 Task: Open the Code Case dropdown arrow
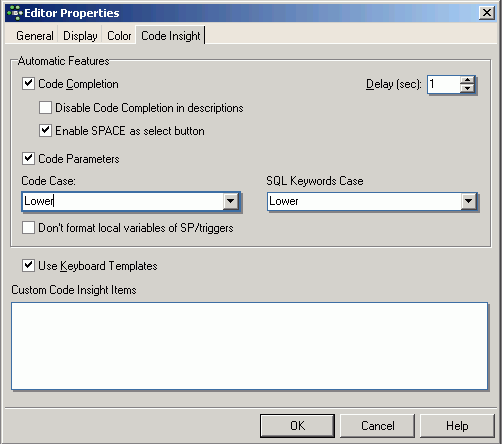pos(230,201)
